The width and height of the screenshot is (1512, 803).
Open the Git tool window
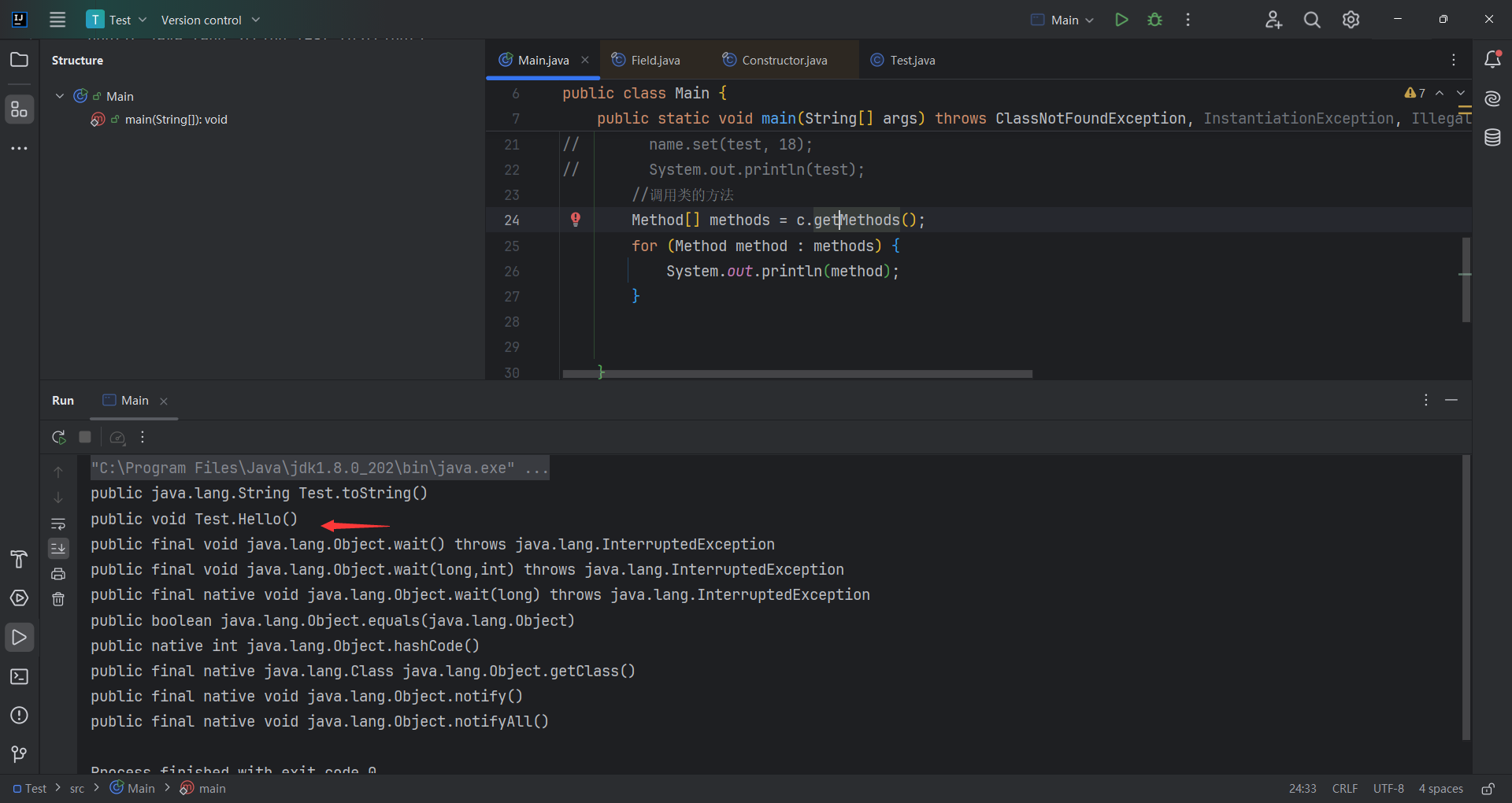tap(20, 754)
